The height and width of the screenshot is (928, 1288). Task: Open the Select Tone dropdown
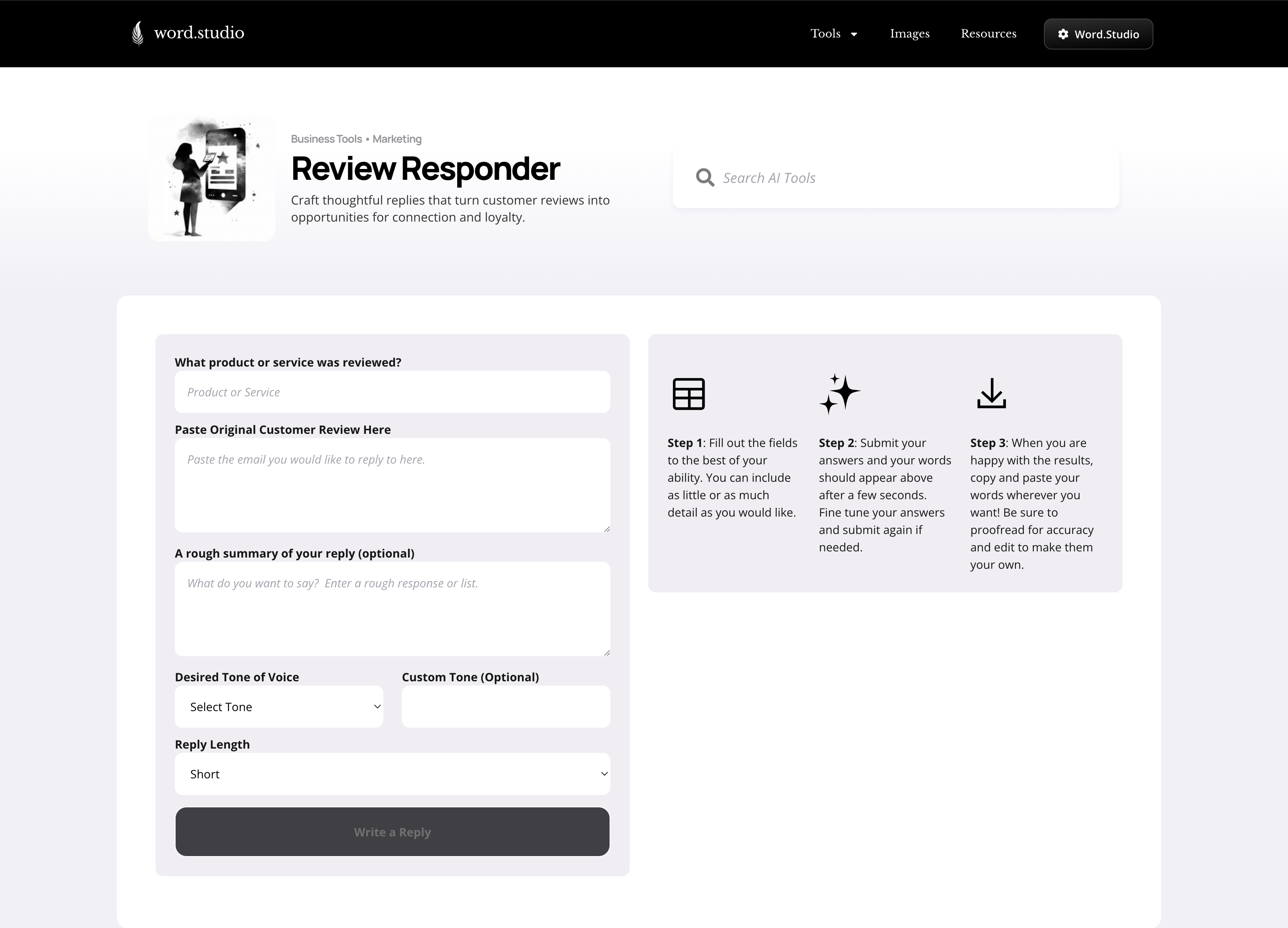click(x=279, y=707)
